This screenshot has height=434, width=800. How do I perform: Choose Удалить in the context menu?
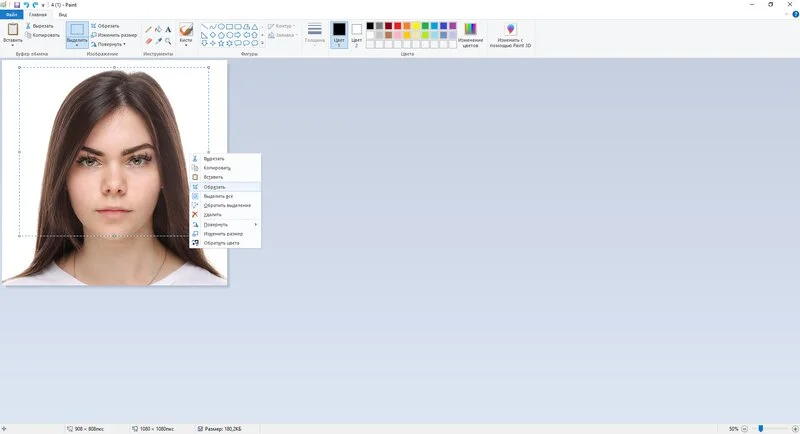pyautogui.click(x=225, y=215)
